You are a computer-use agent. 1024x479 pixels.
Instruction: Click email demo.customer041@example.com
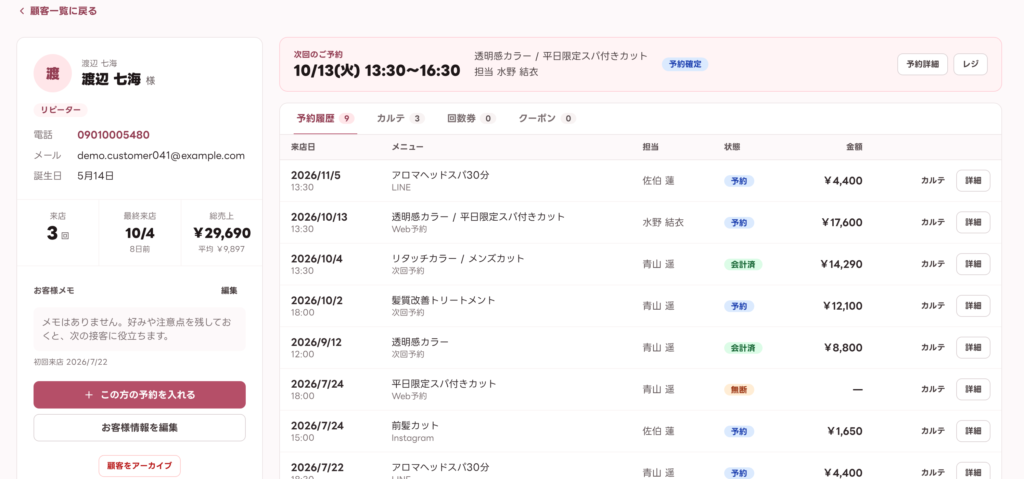(x=161, y=156)
